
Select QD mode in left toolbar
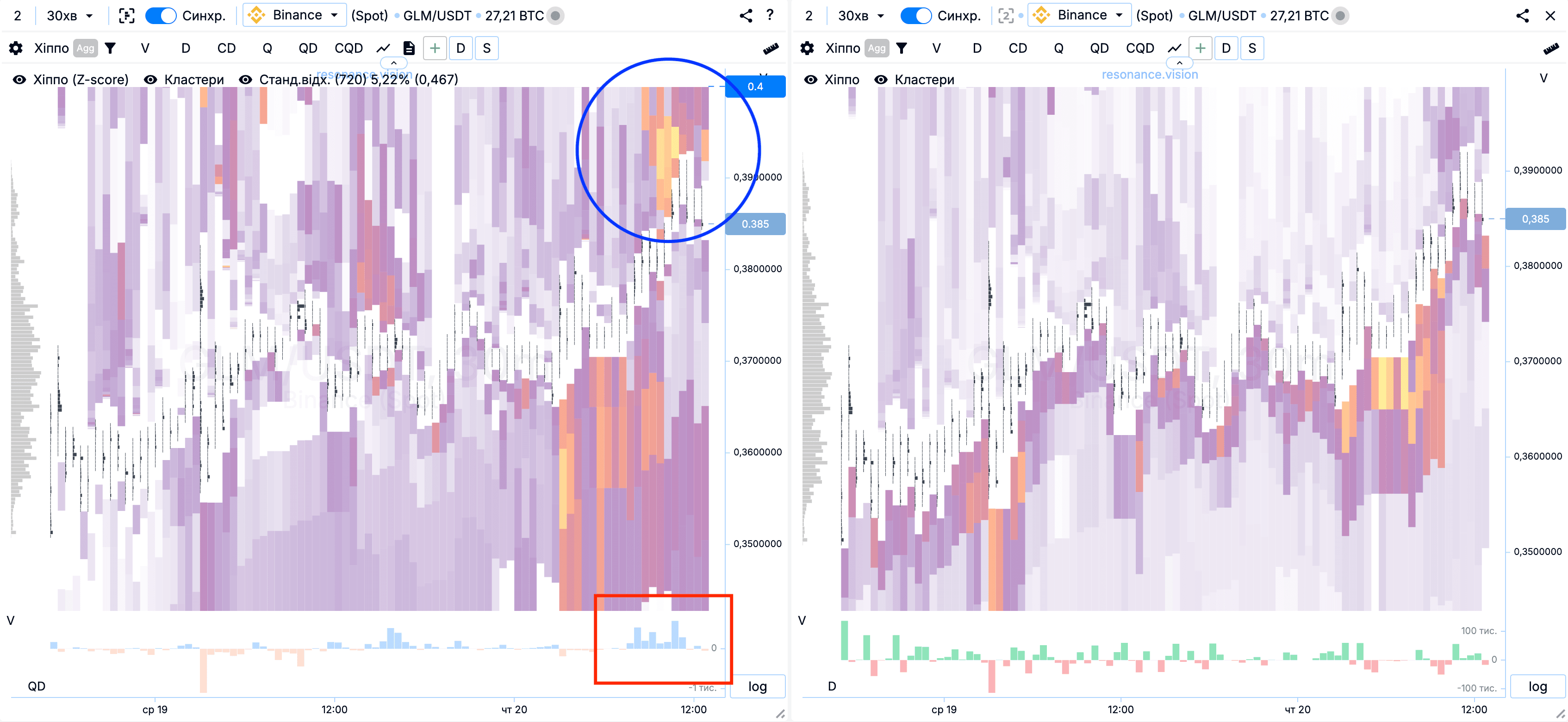coord(307,48)
